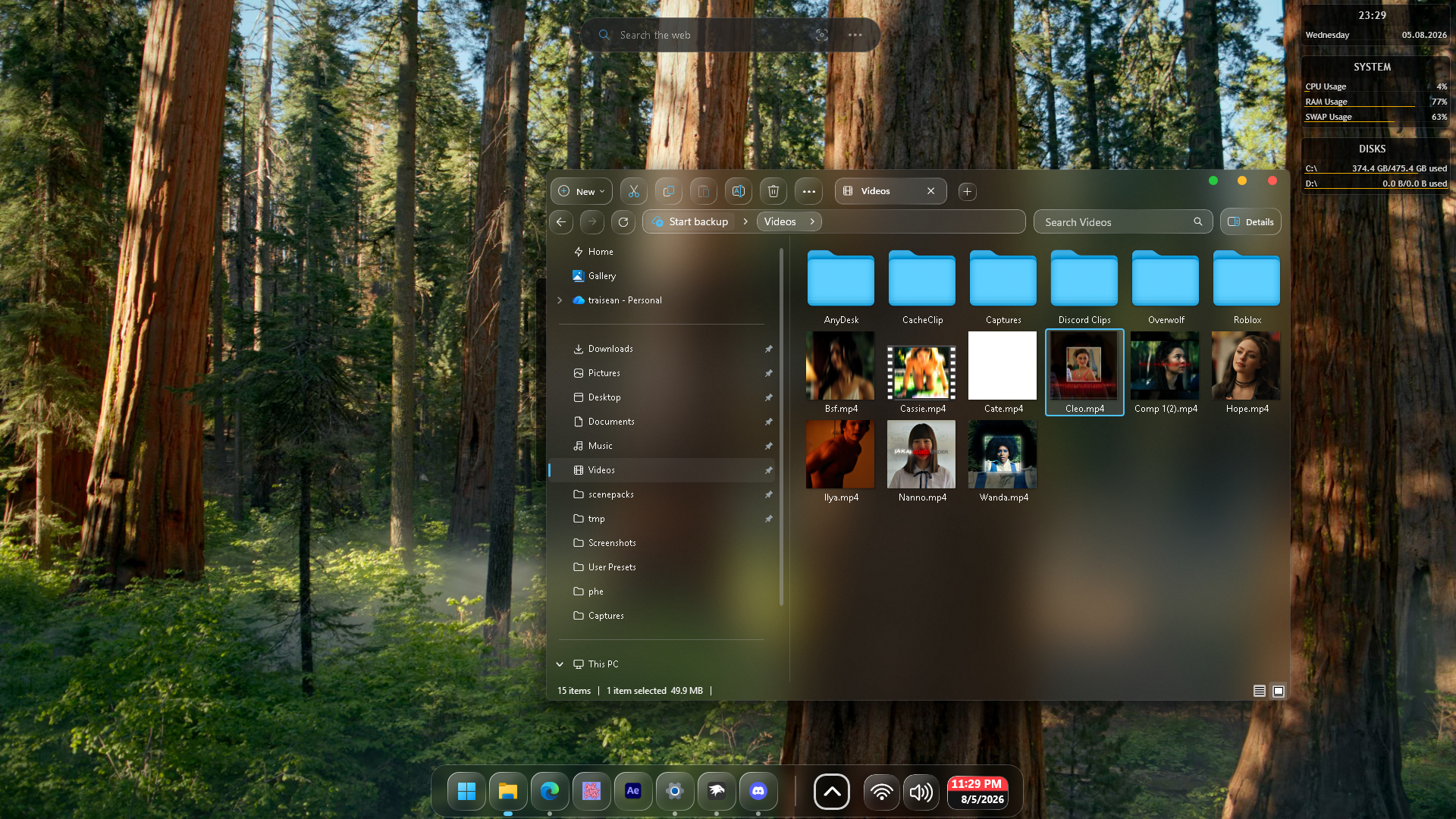Switch to list details view layout

click(1260, 691)
